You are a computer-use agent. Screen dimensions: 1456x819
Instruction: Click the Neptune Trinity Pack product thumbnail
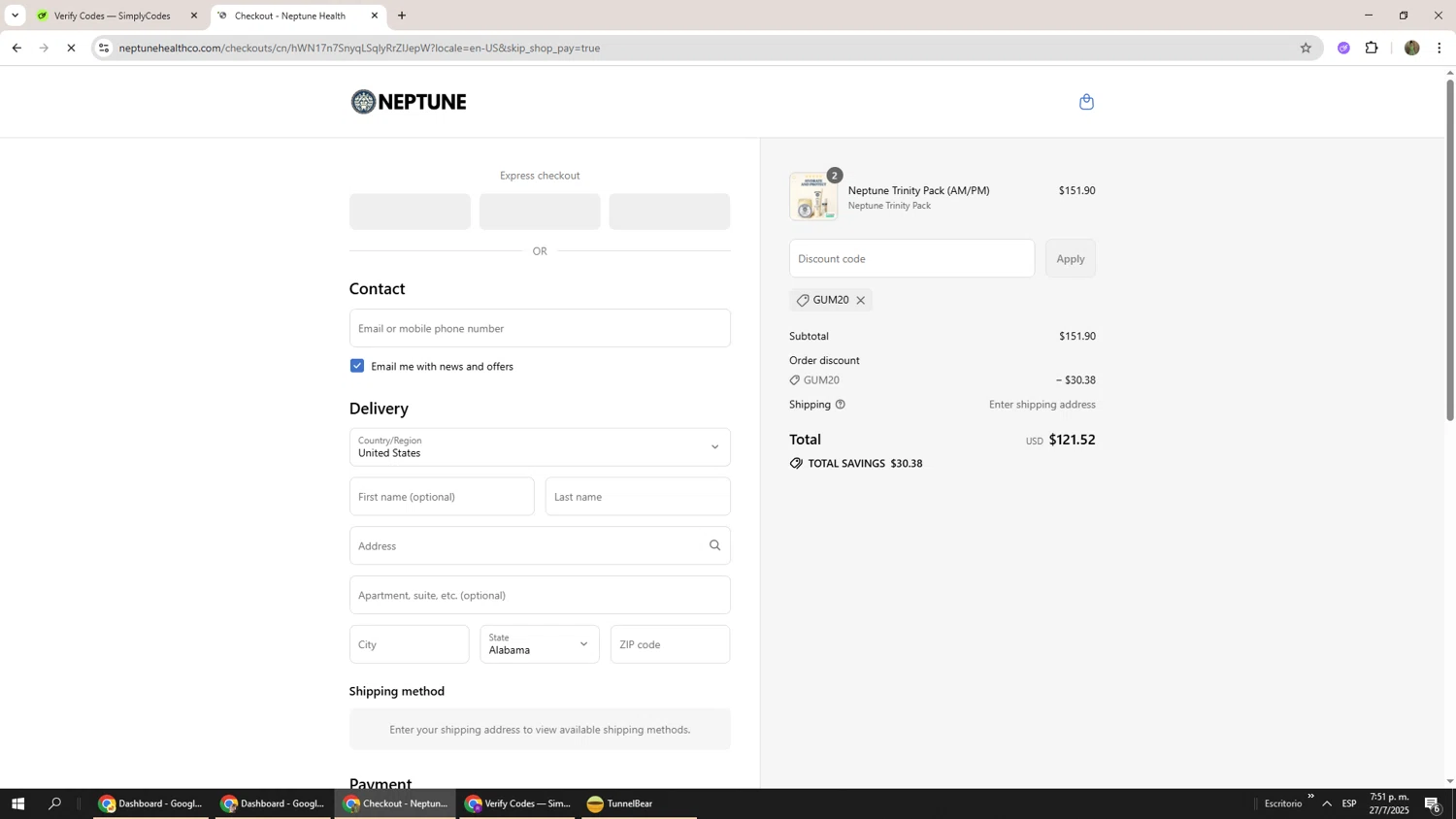813,197
